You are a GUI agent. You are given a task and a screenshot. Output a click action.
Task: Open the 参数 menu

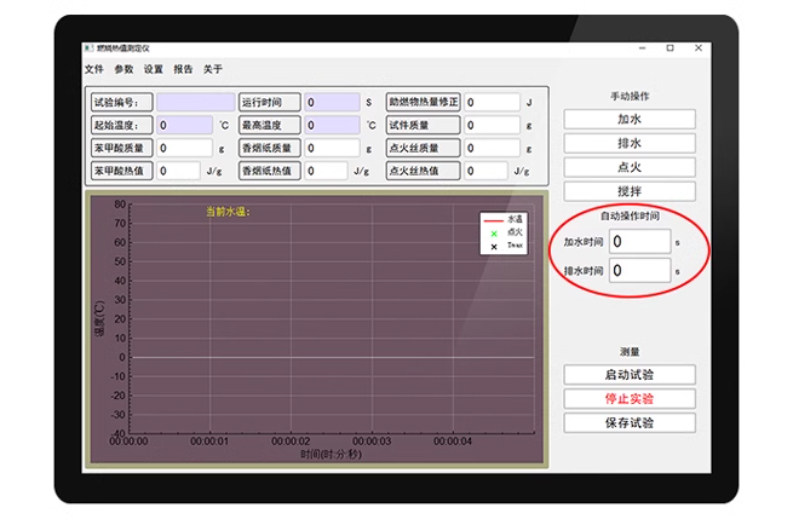click(124, 69)
